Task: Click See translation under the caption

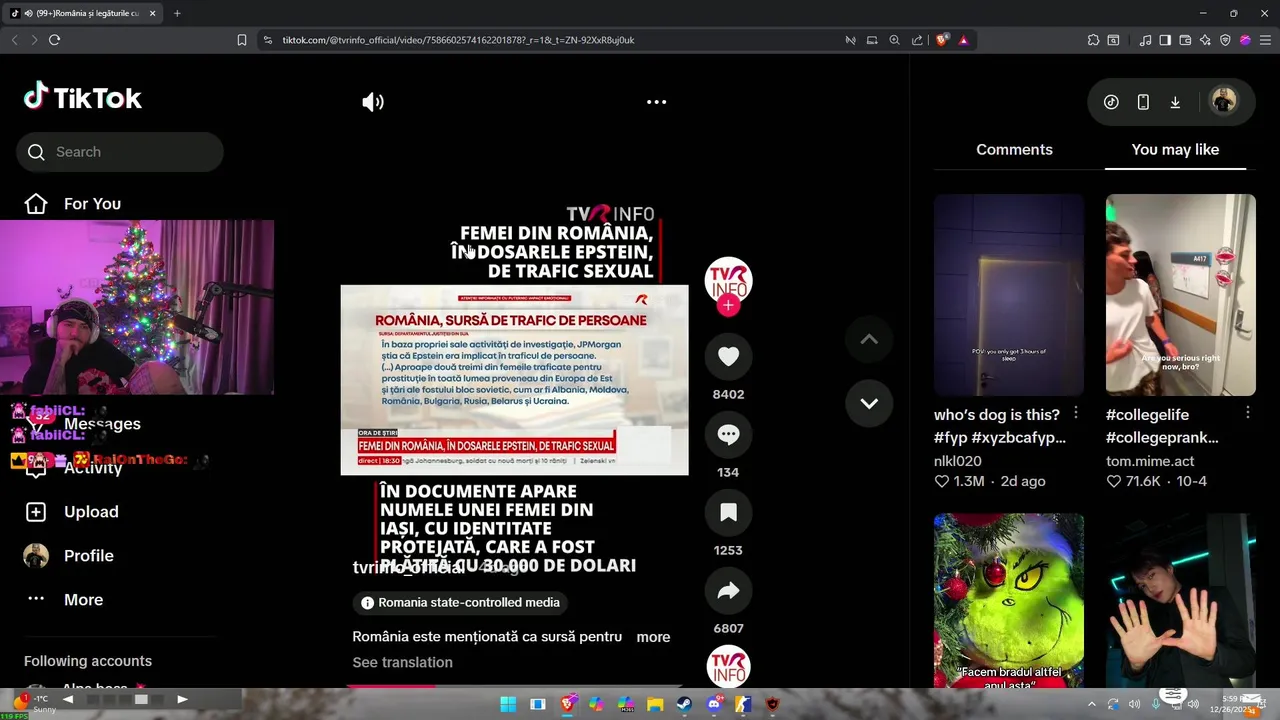Action: (x=402, y=663)
